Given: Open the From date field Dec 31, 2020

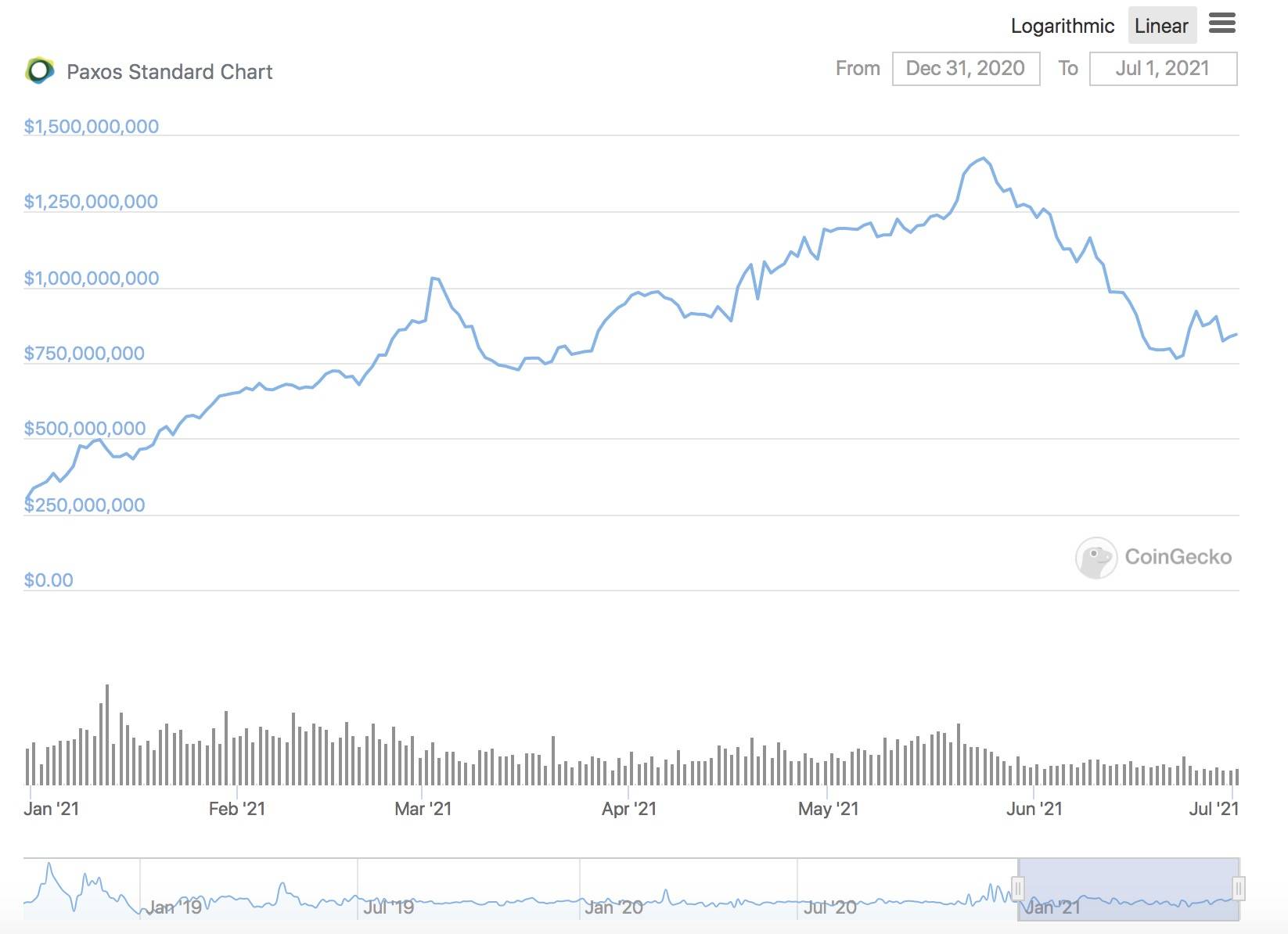Looking at the screenshot, I should [x=966, y=69].
